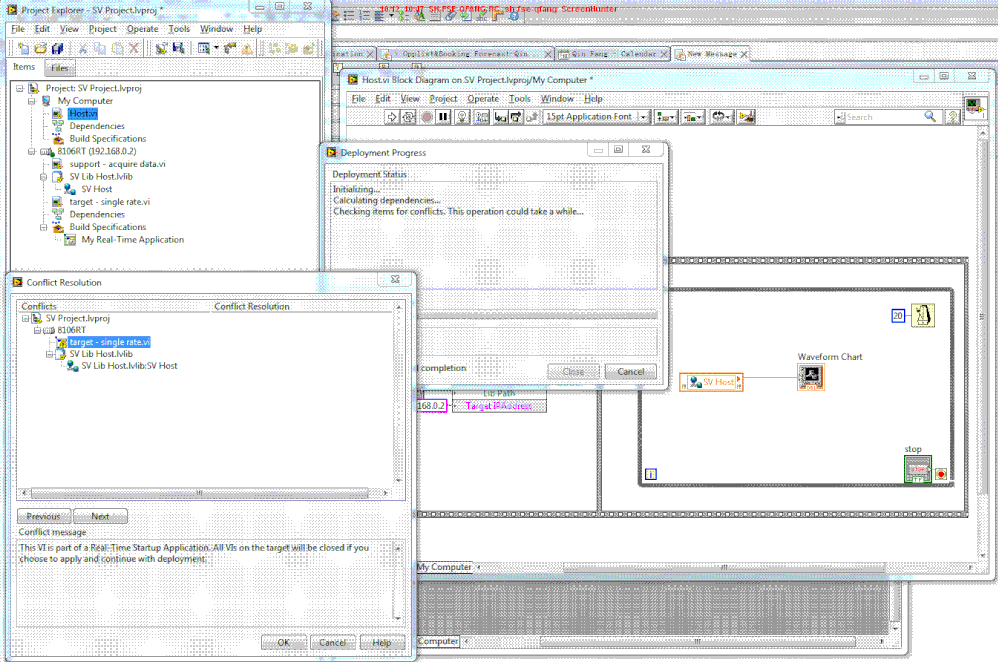Click IP string constant 168.0.2

431,406
